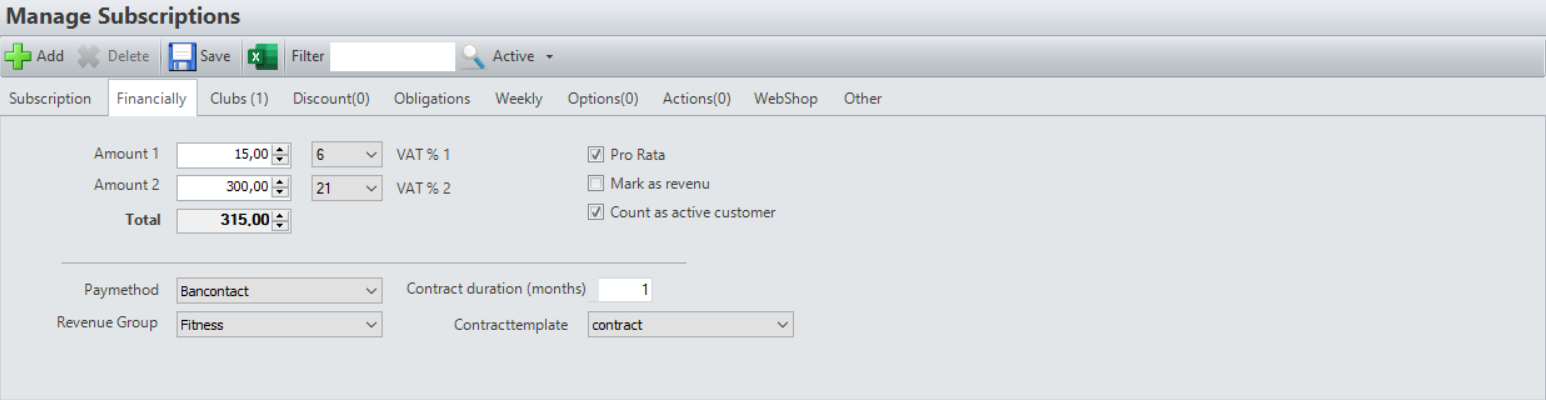
Task: Increase Total with the up spinner arrow
Action: pos(281,216)
